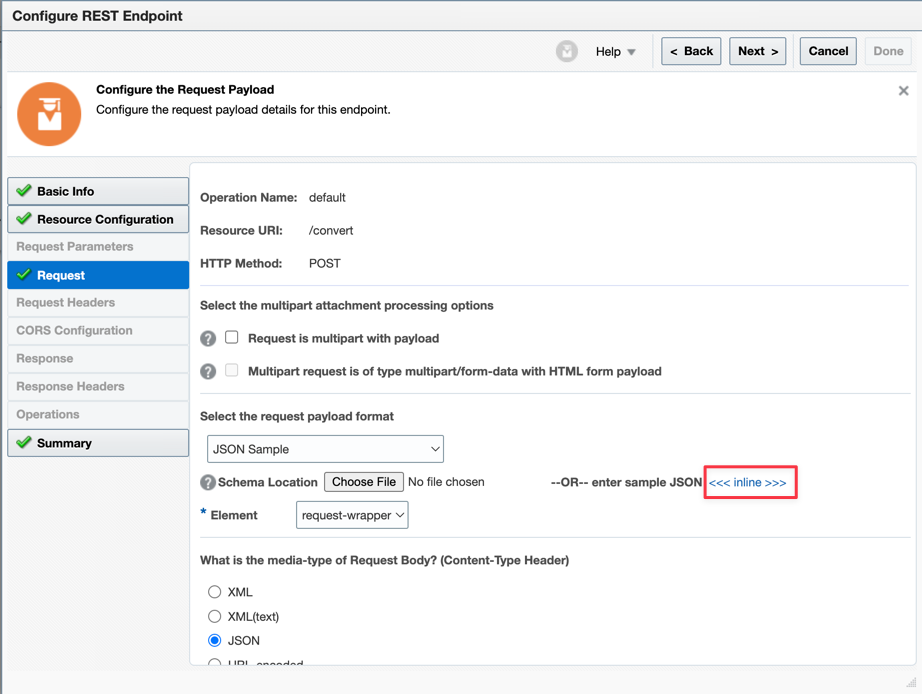Click the green checkmark beside Basic Info
The width and height of the screenshot is (922, 694).
(24, 191)
